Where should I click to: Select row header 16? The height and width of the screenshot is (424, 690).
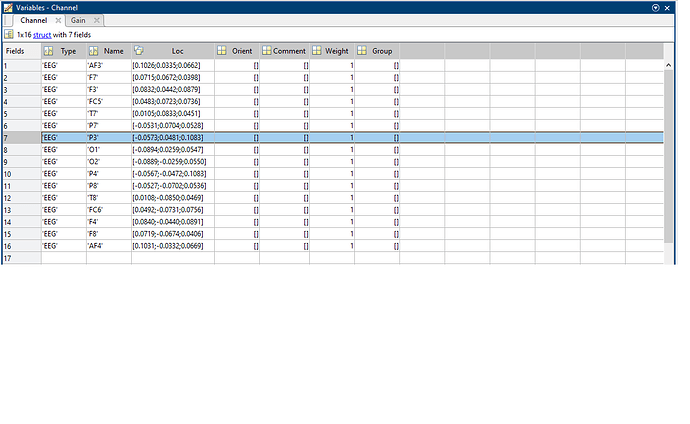coord(22,246)
